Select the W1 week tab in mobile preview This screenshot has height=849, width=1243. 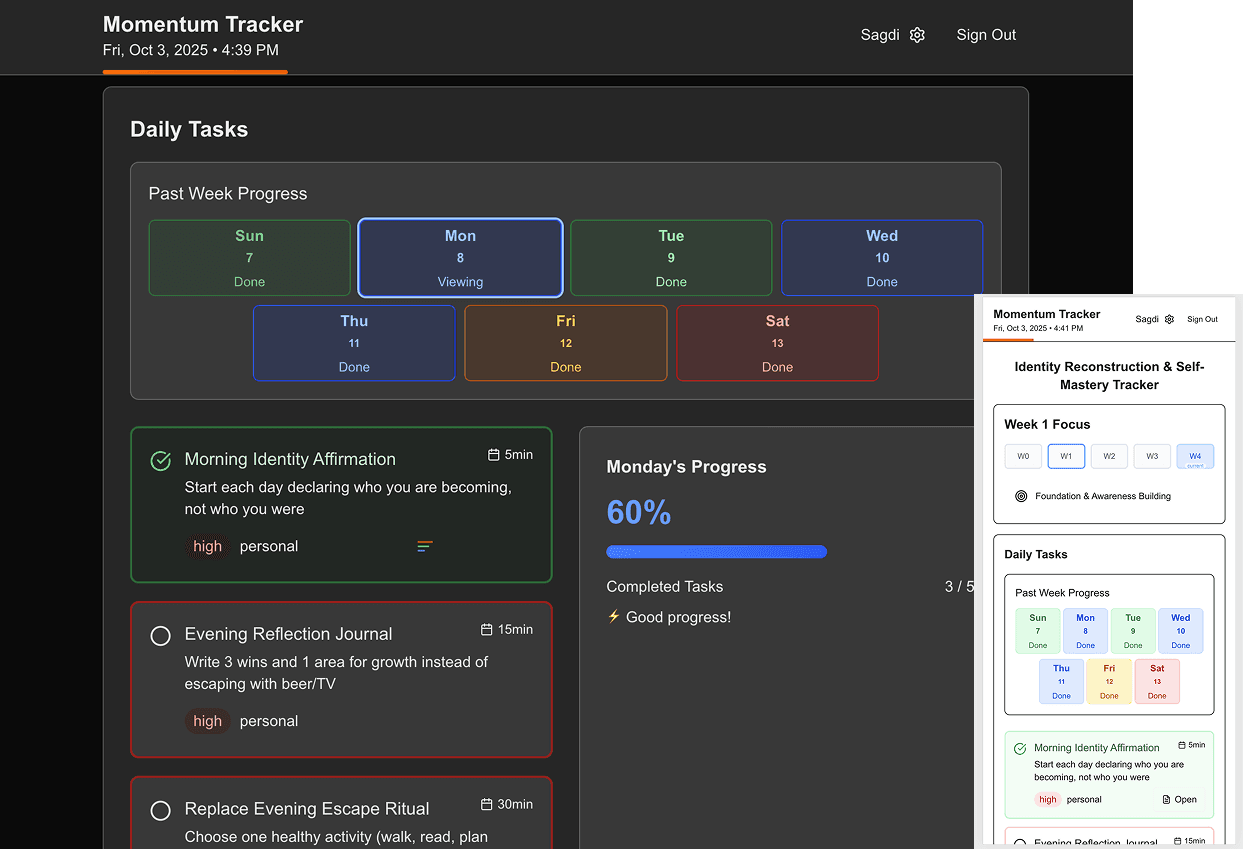point(1066,456)
